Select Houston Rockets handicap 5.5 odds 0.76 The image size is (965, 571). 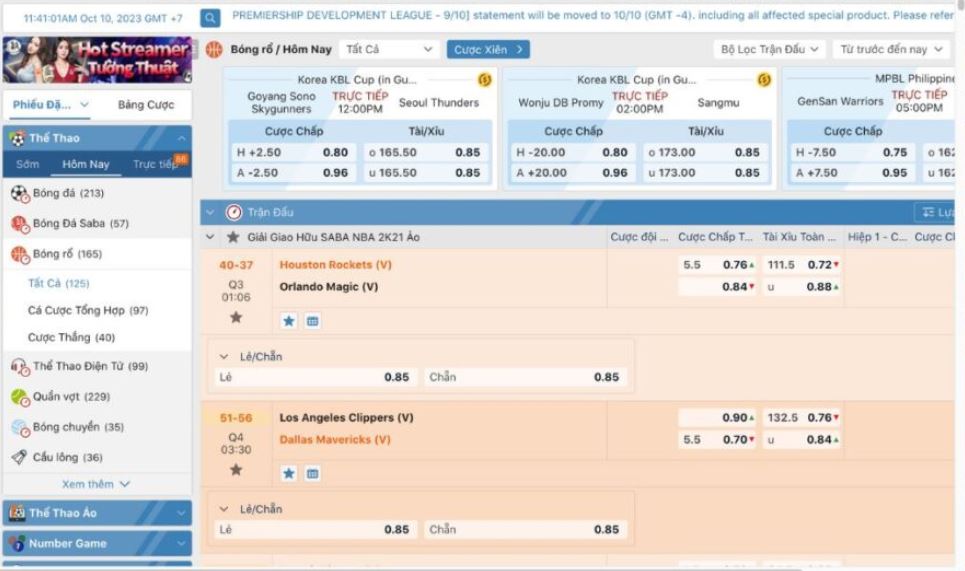click(718, 265)
